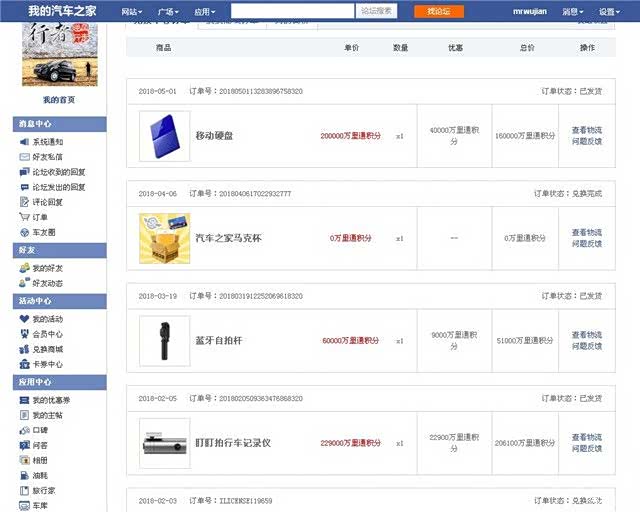Click the 我的优惠券 ticket icon

(x=24, y=400)
